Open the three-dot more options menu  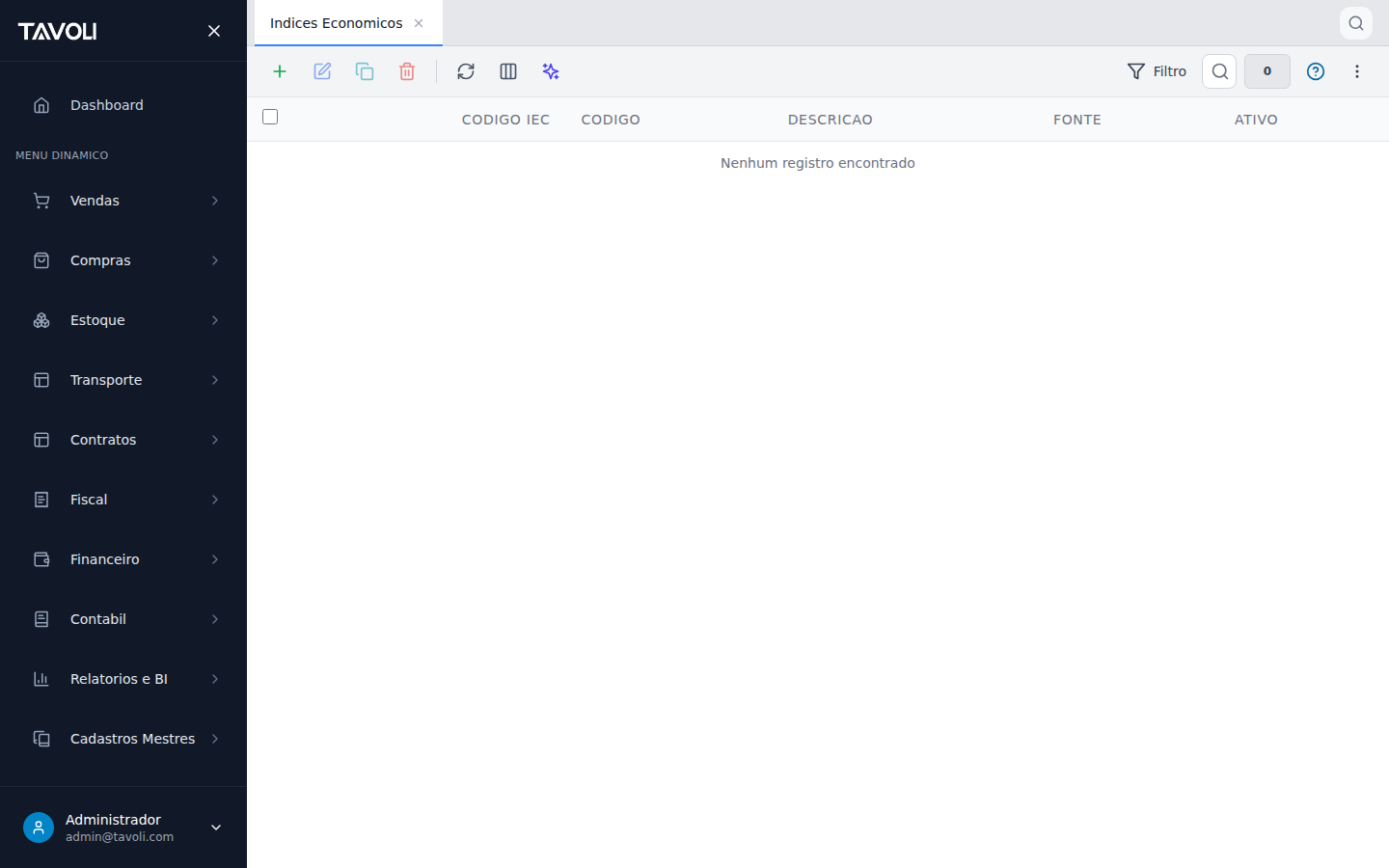(x=1357, y=71)
